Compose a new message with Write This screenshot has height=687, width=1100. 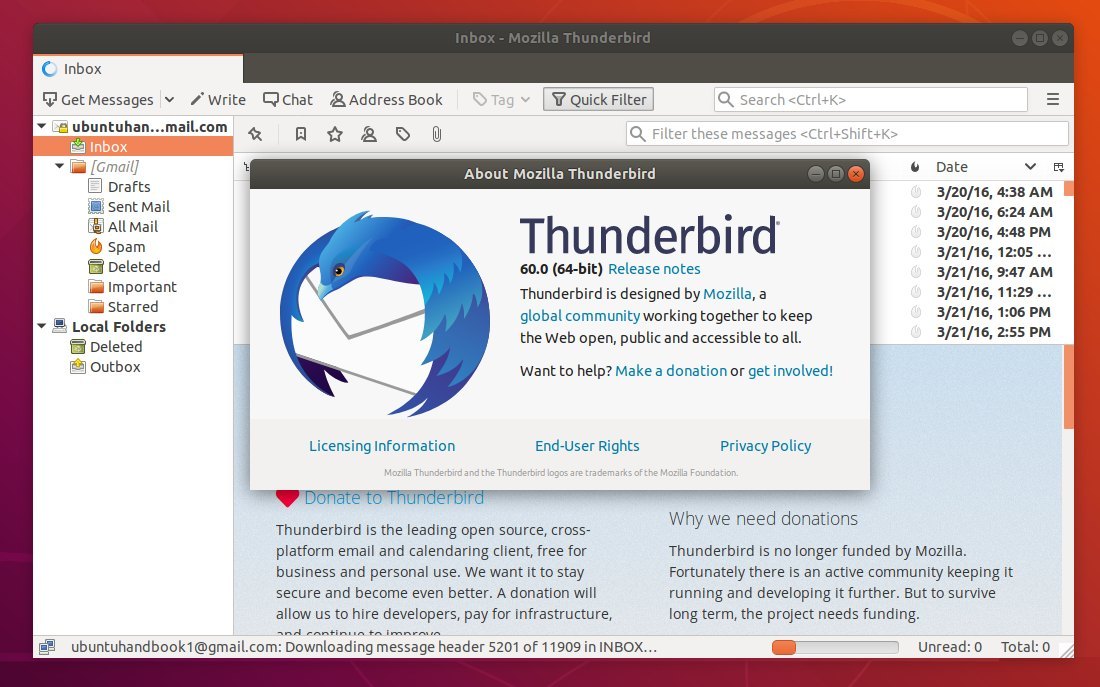point(218,100)
